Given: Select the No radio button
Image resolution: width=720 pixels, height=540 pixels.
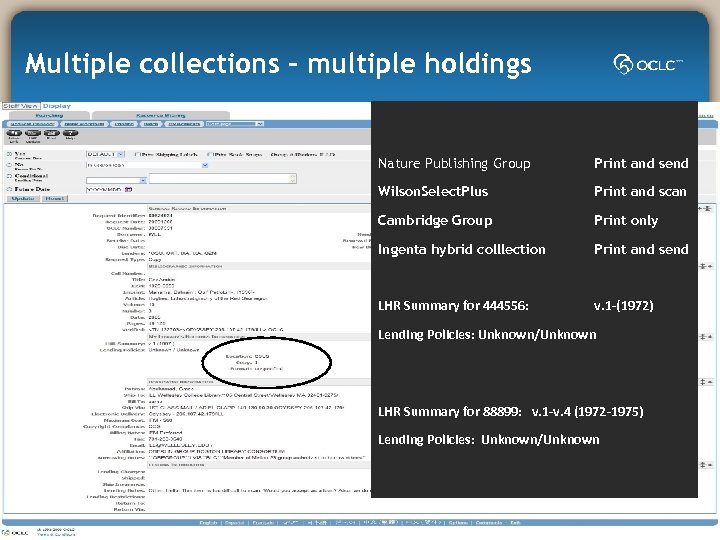Looking at the screenshot, I should click(9, 165).
